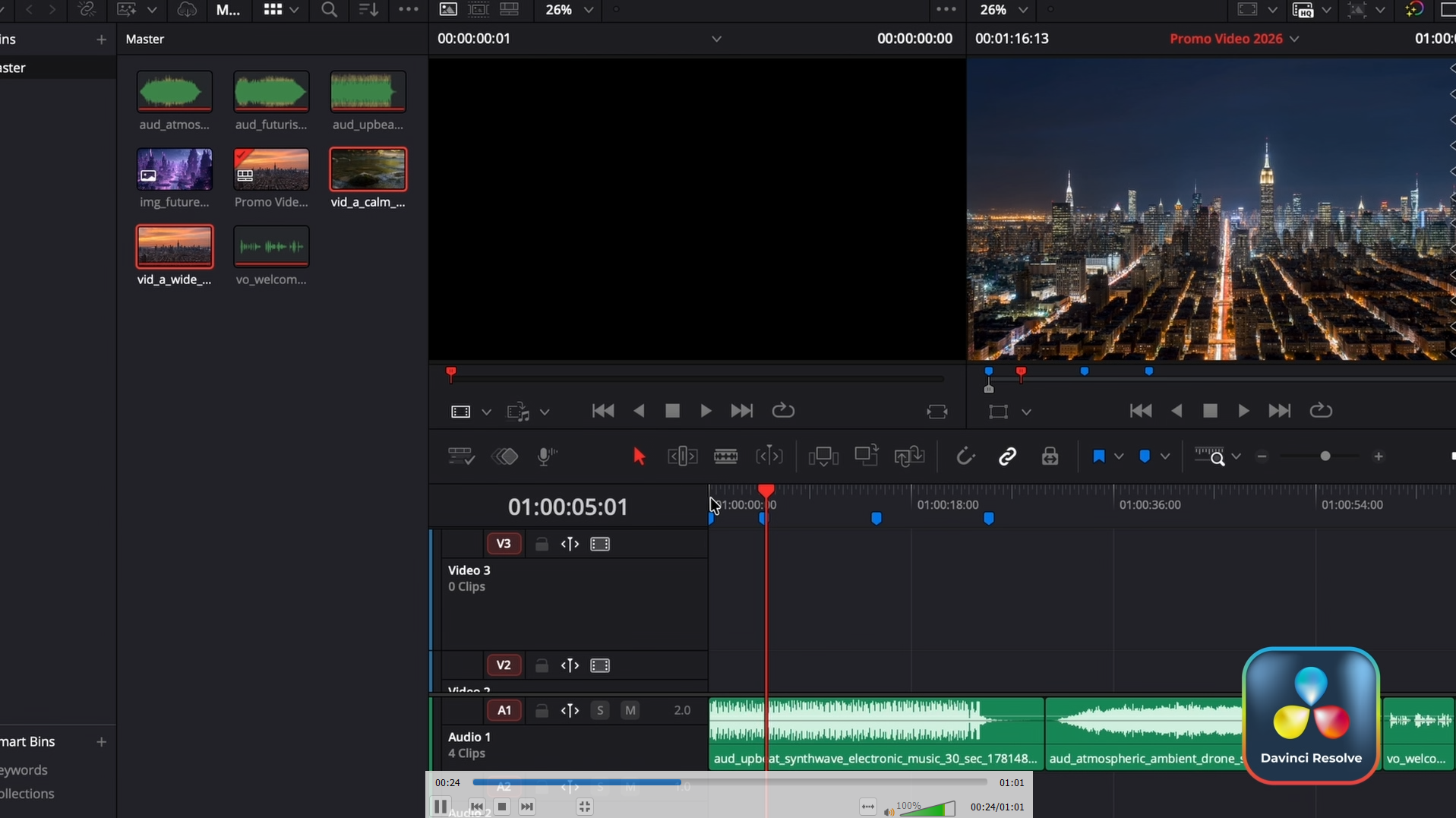Expand the flag color dropdown arrow
Screen dimensions: 1456x818
coord(1119,456)
